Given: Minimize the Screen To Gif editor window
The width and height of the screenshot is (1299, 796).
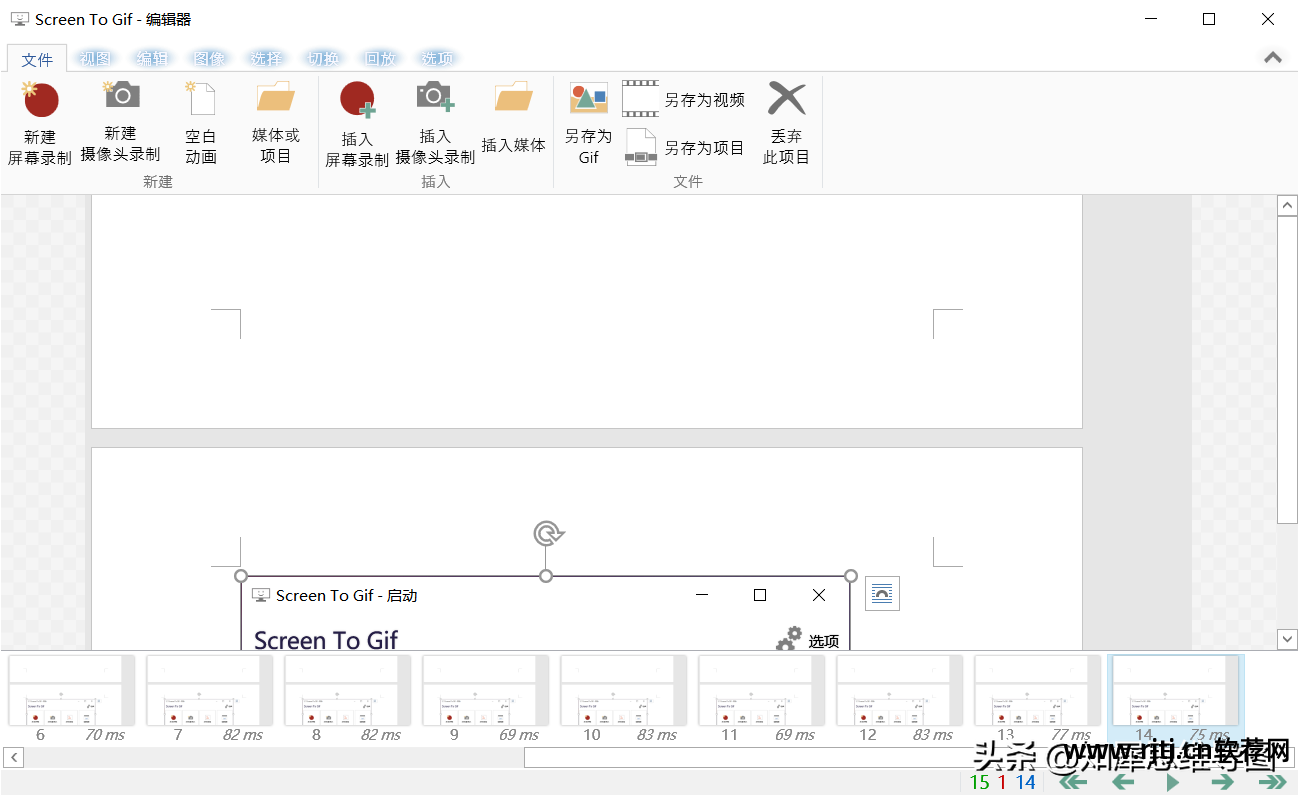Looking at the screenshot, I should click(1151, 19).
